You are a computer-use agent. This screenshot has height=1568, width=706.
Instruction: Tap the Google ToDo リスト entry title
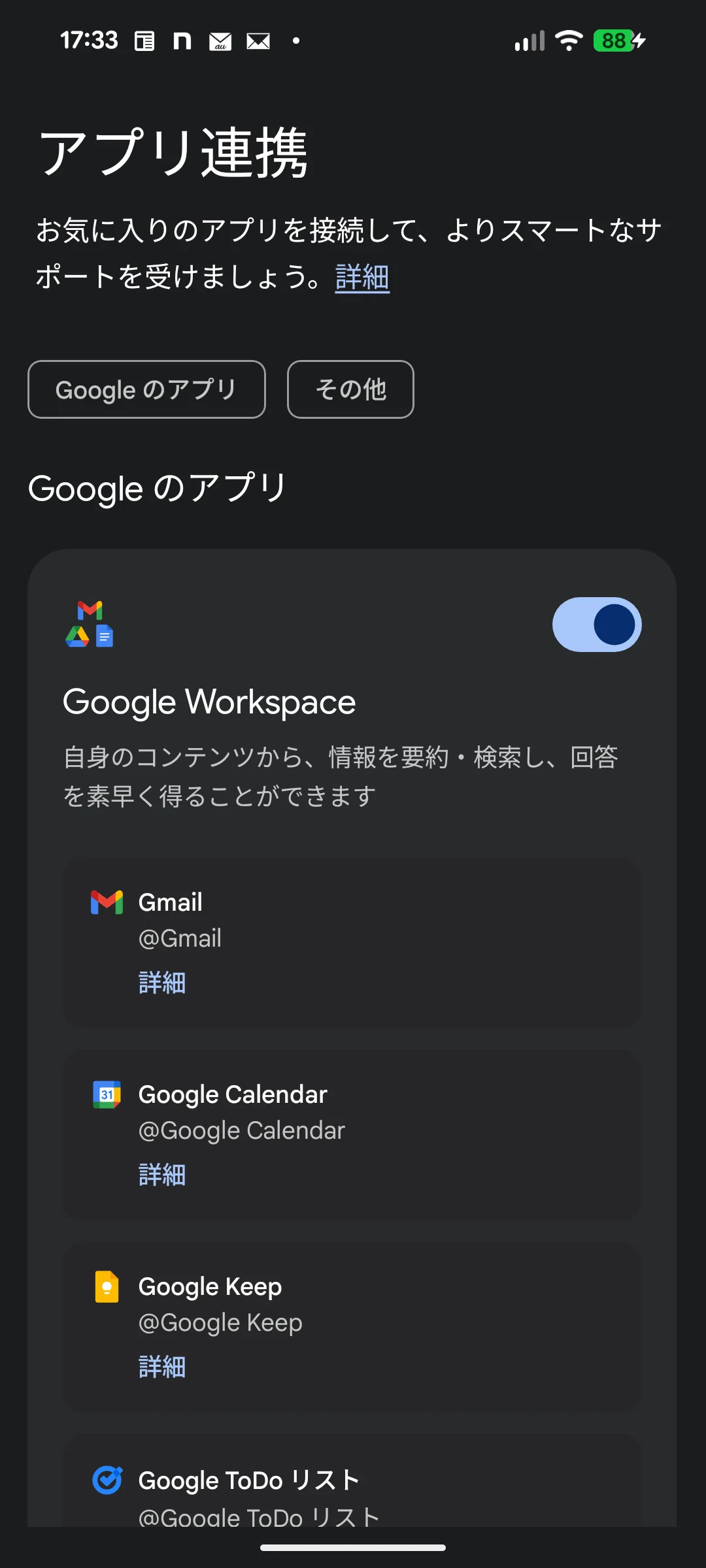pos(249,1480)
